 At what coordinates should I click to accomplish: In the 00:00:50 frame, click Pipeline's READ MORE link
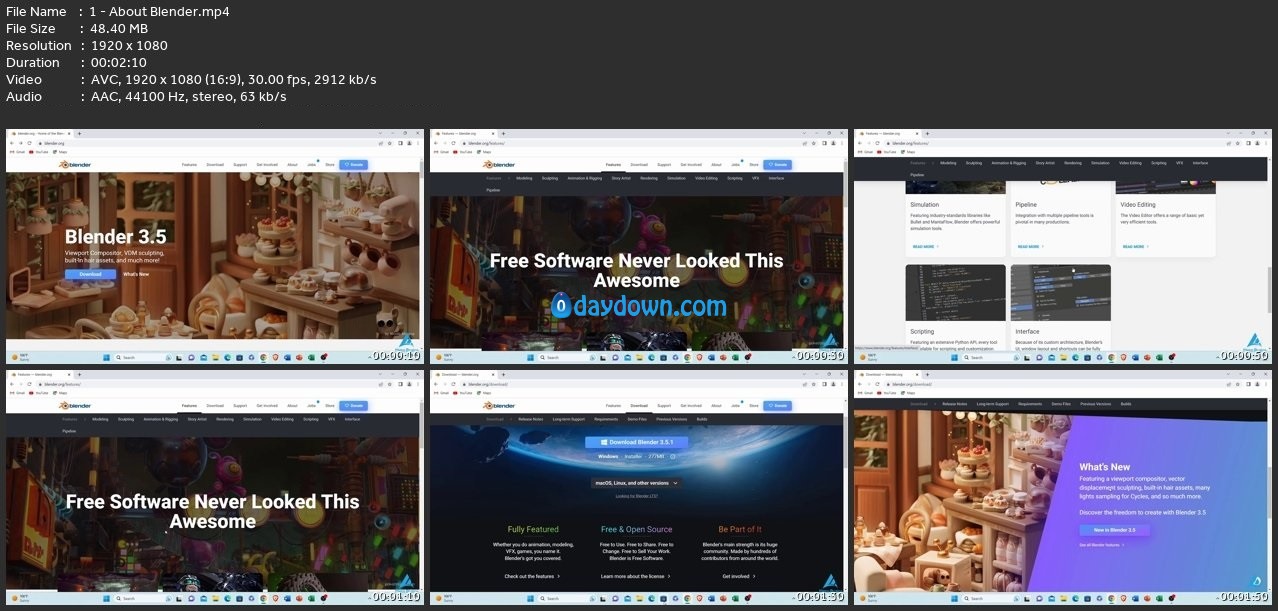1029,246
